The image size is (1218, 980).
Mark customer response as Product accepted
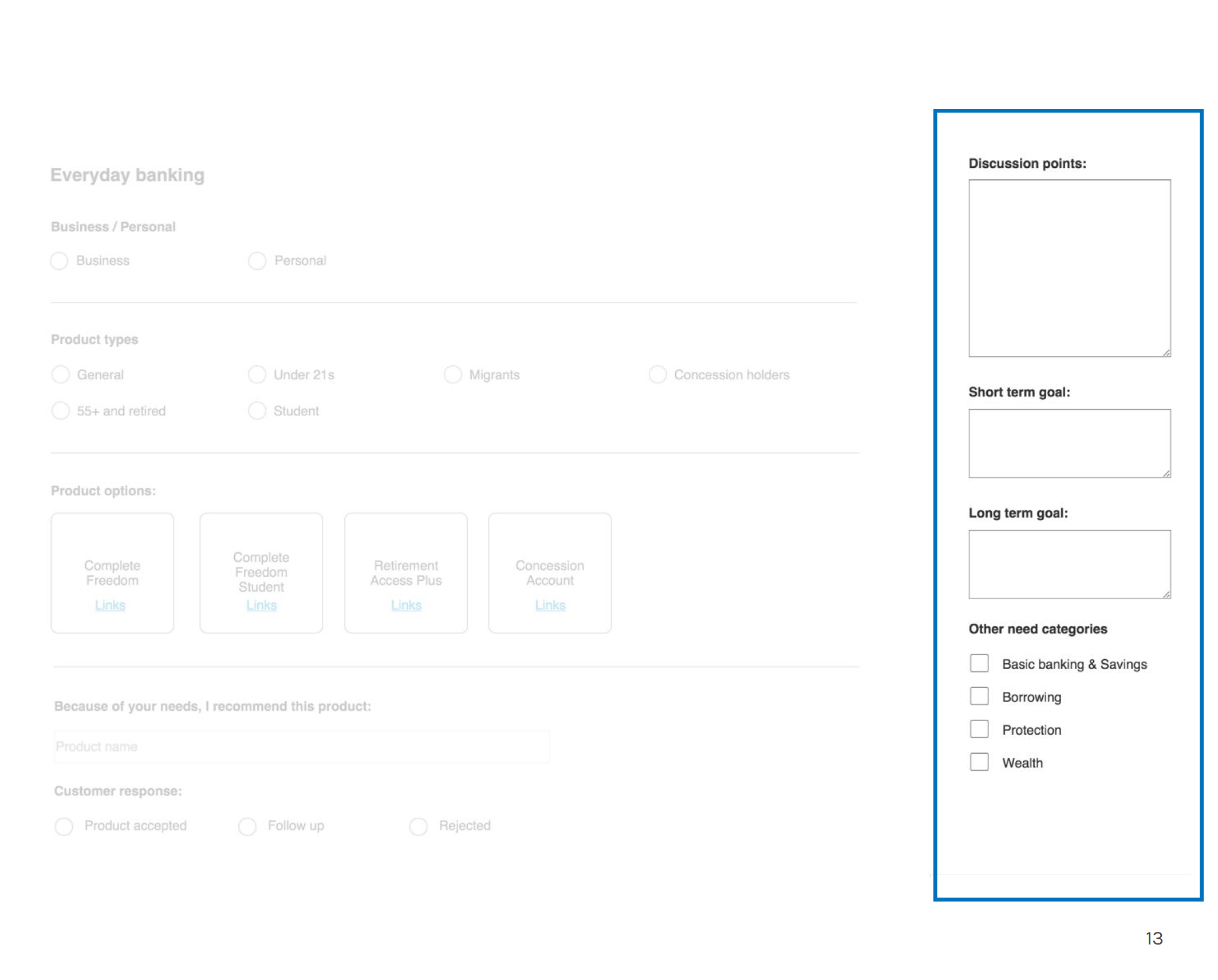tap(64, 826)
